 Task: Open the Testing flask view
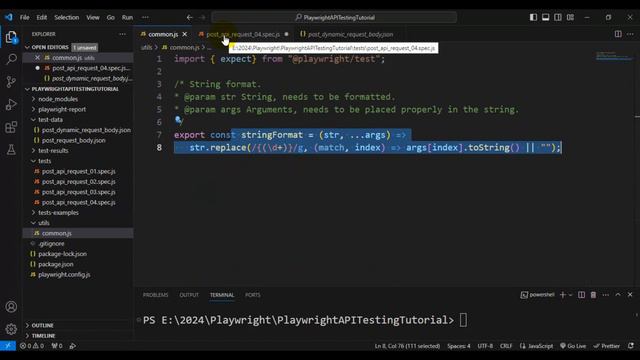click(x=11, y=149)
